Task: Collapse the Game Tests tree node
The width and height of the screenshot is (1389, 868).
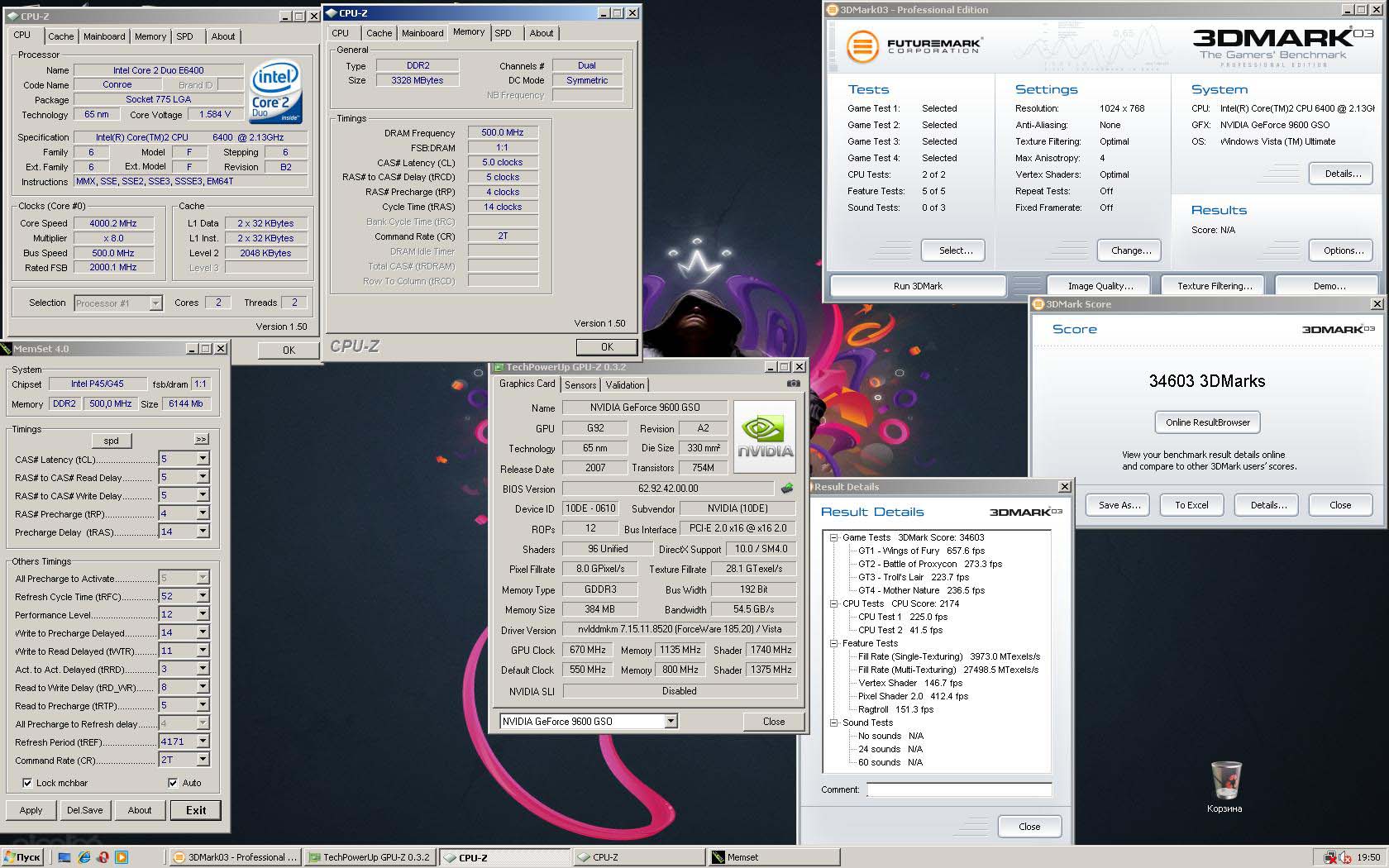Action: pyautogui.click(x=834, y=537)
